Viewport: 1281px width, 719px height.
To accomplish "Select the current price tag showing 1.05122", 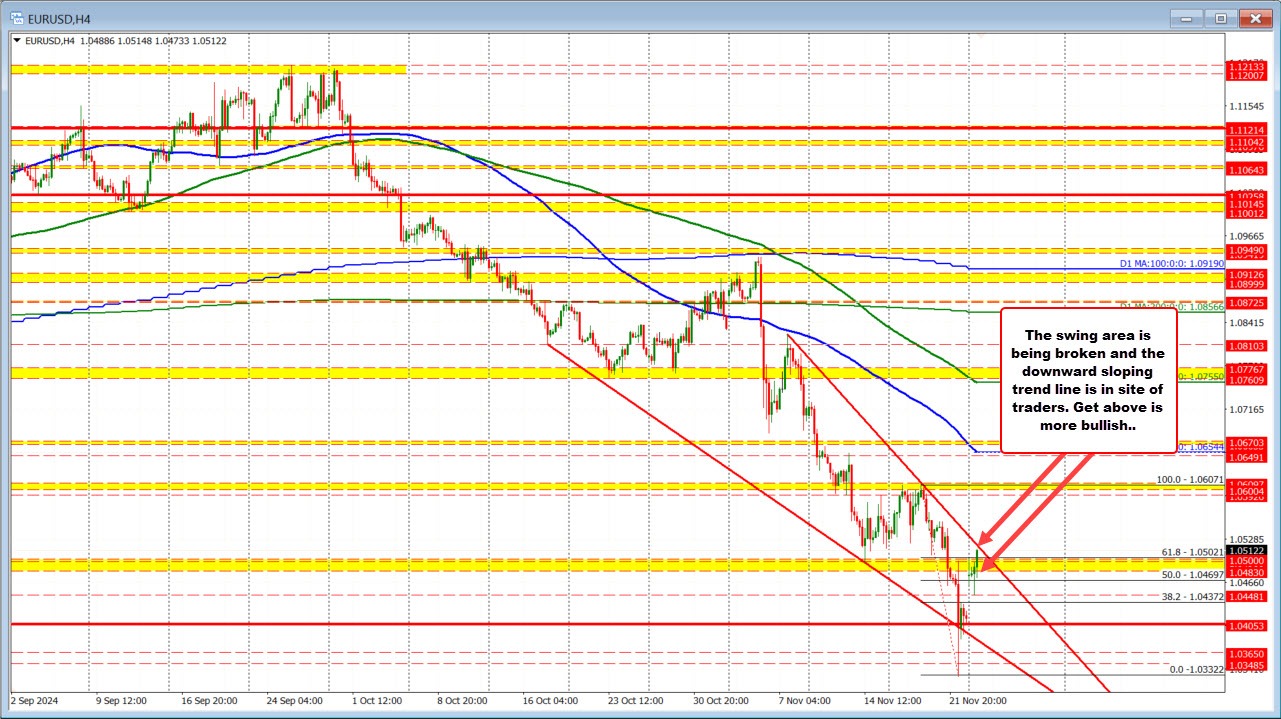I will click(1246, 549).
